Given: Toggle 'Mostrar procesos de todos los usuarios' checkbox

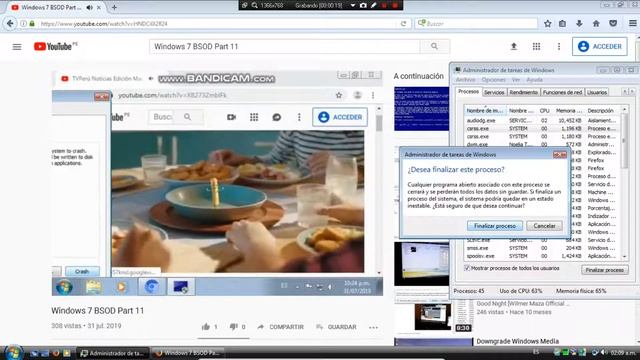Looking at the screenshot, I should coord(467,268).
